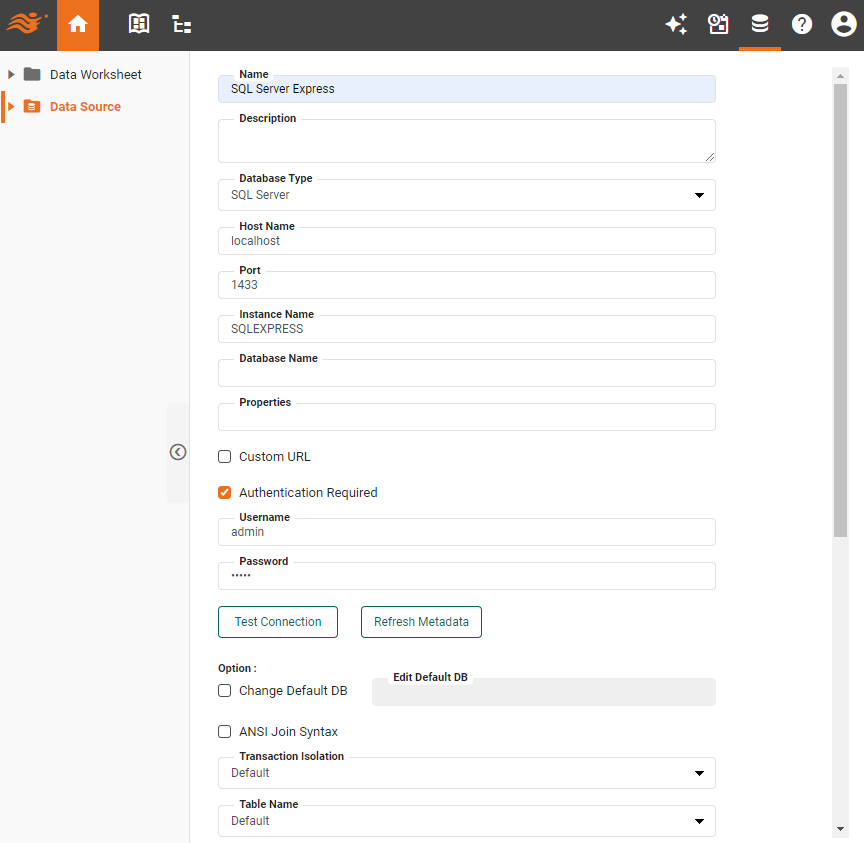Screen dimensions: 864x843
Task: Expand the Data Worksheet folder
Action: point(11,74)
